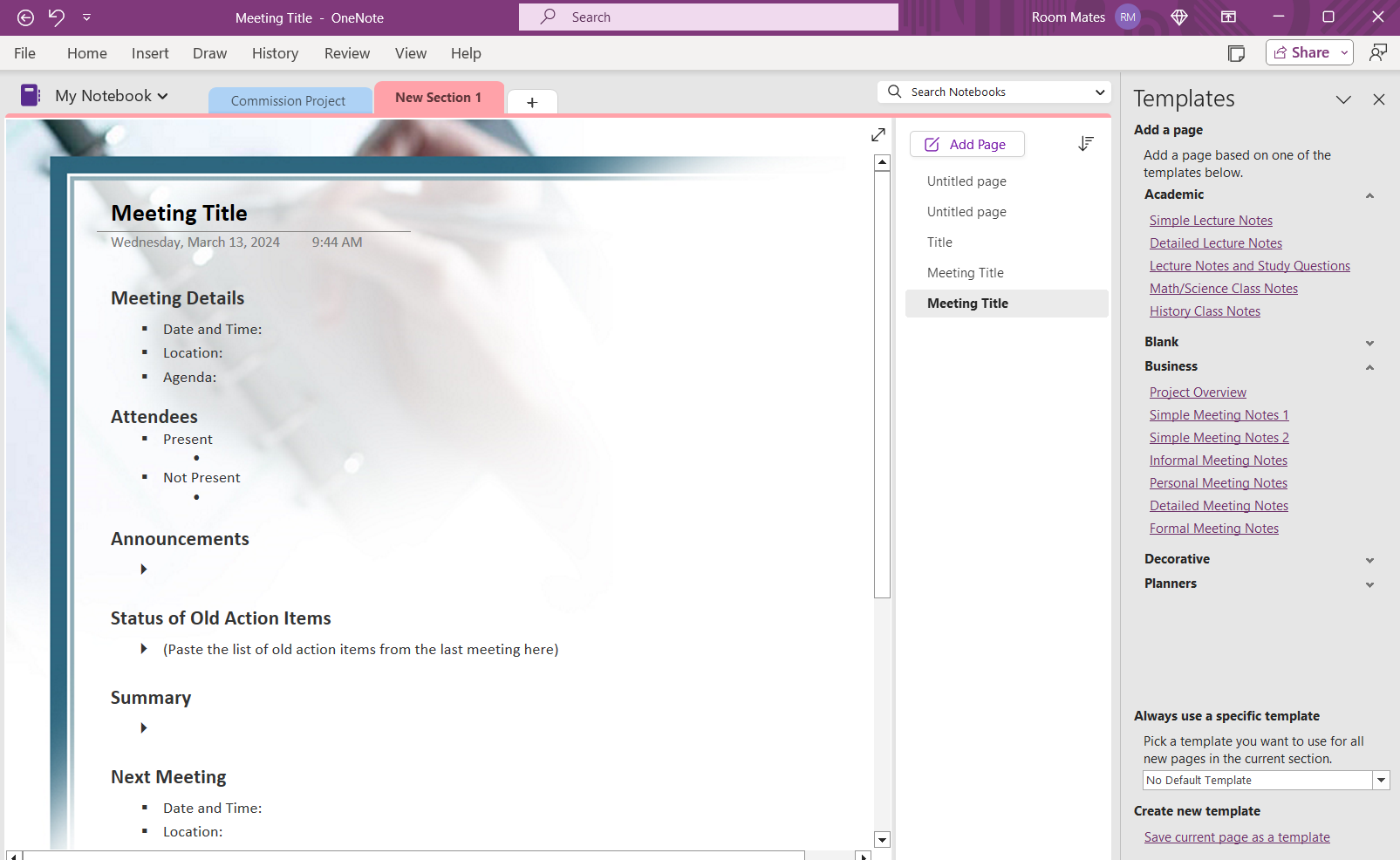Apply Personal Meeting Notes template

pos(1219,483)
